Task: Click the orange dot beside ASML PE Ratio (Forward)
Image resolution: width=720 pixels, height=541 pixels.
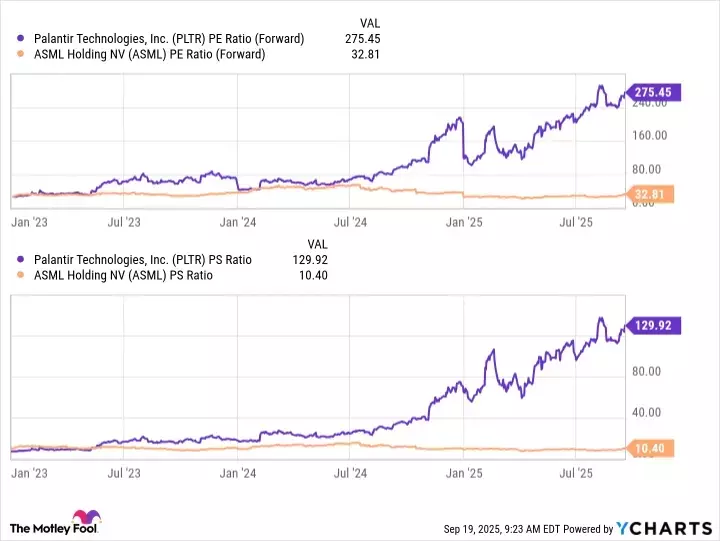Action: point(22,54)
